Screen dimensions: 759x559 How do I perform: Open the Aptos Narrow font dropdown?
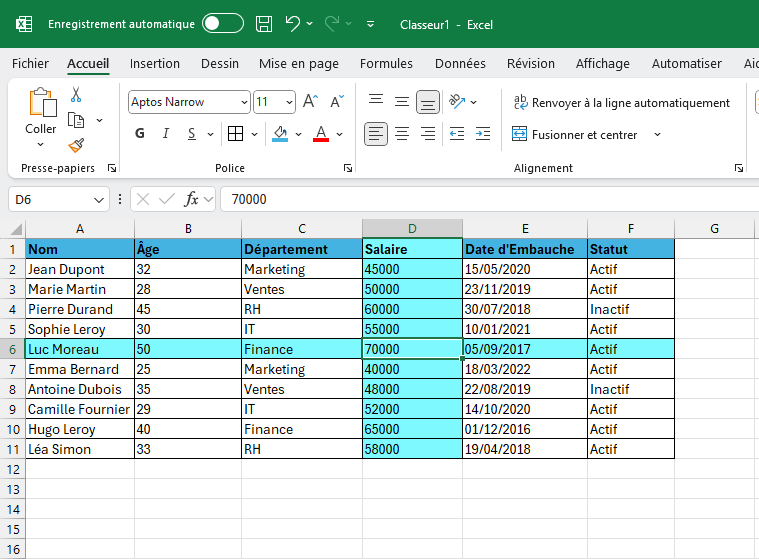244,102
